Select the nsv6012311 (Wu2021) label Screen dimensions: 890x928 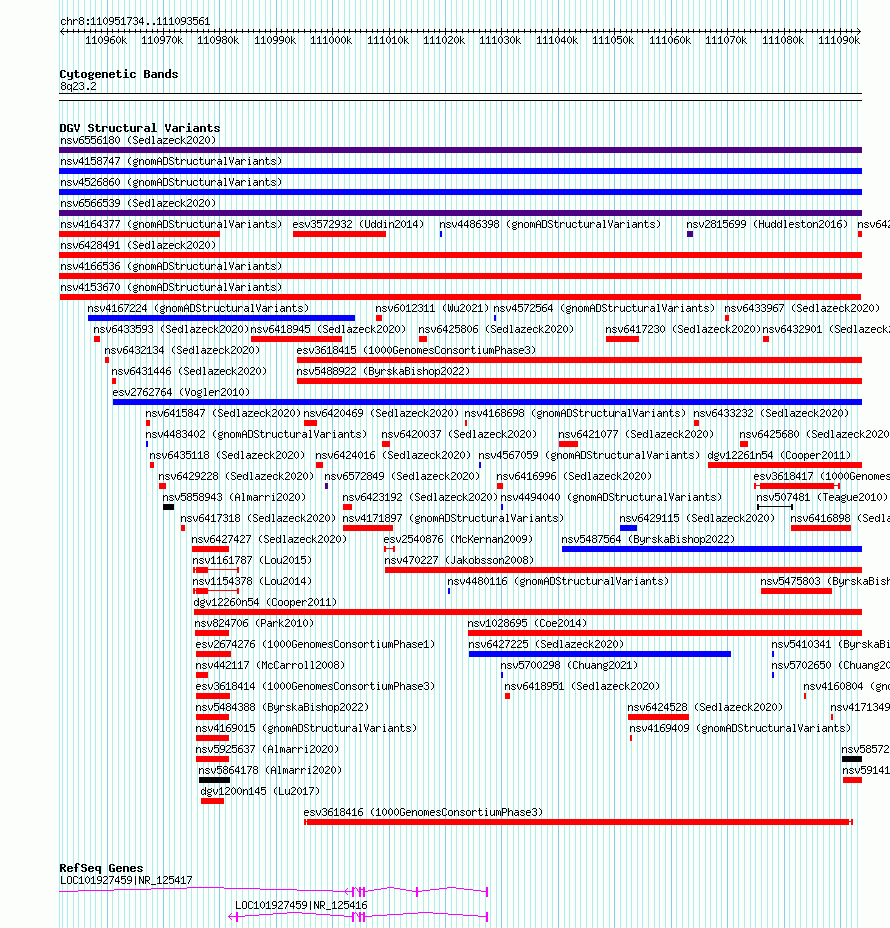pos(432,308)
